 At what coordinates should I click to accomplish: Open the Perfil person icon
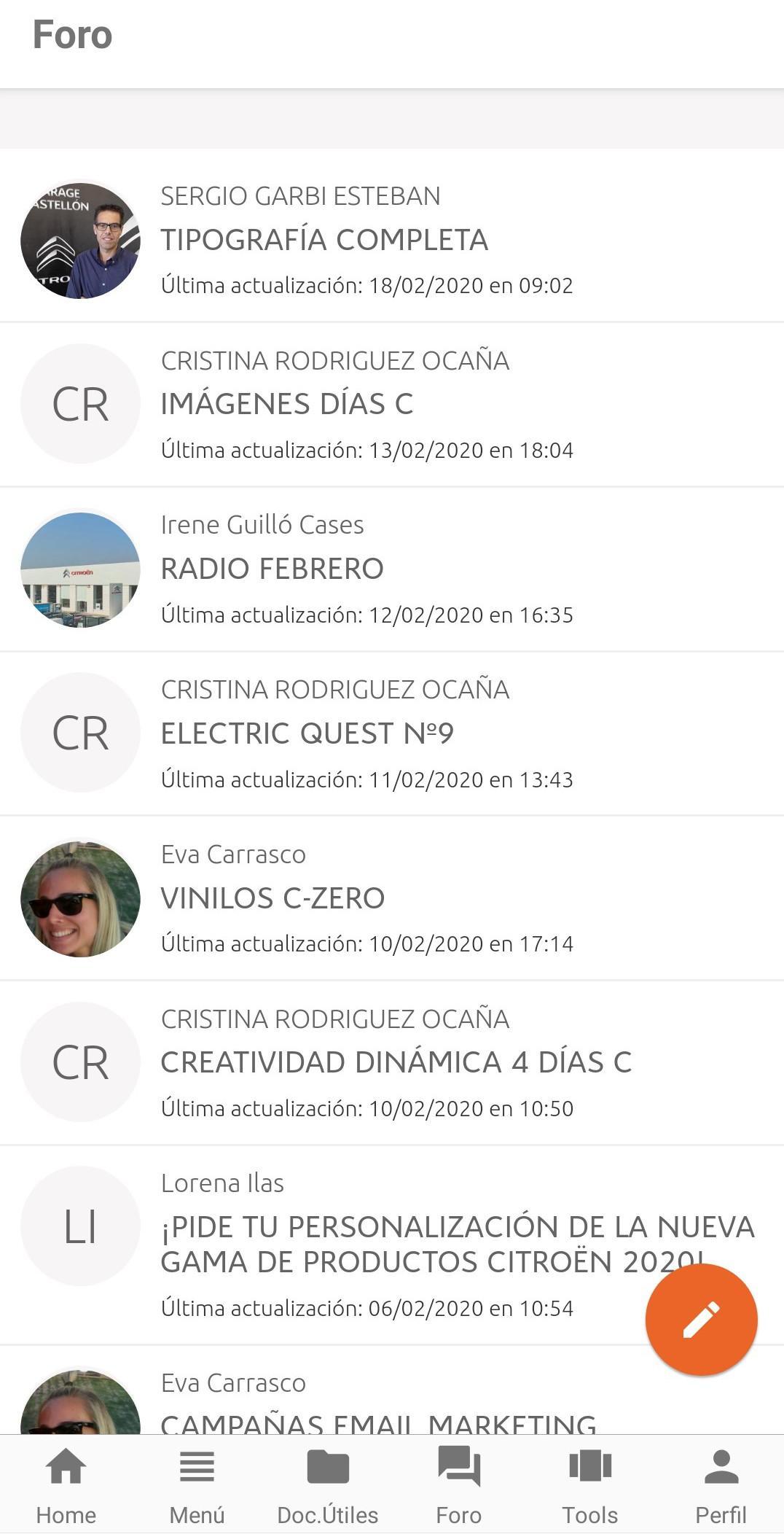pos(721,1466)
